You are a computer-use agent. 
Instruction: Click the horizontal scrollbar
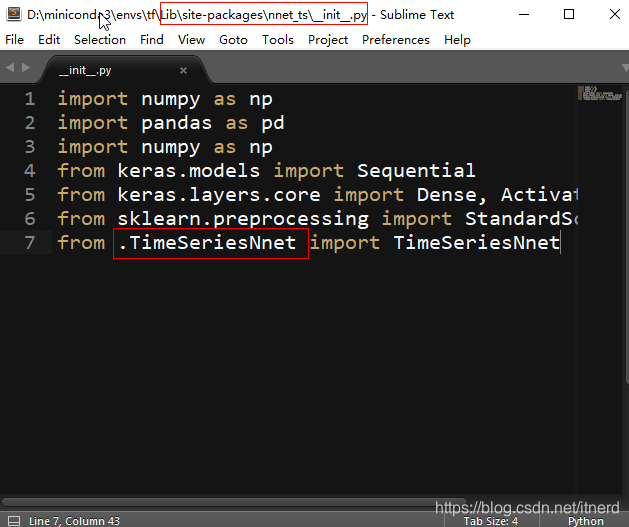233,502
